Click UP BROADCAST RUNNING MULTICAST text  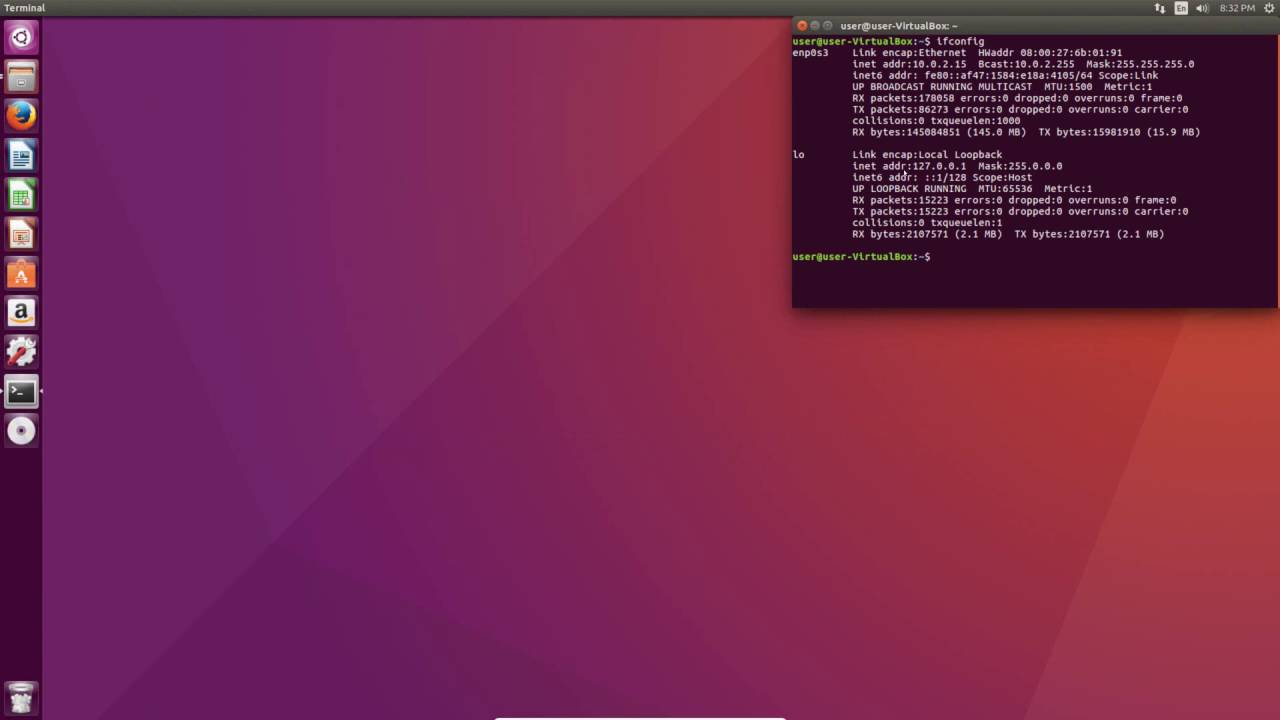942,87
